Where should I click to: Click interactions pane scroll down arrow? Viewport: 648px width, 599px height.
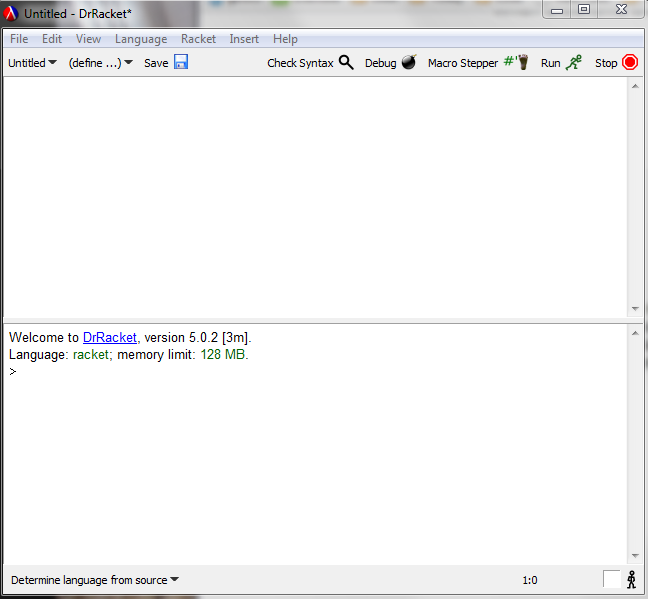[635, 556]
